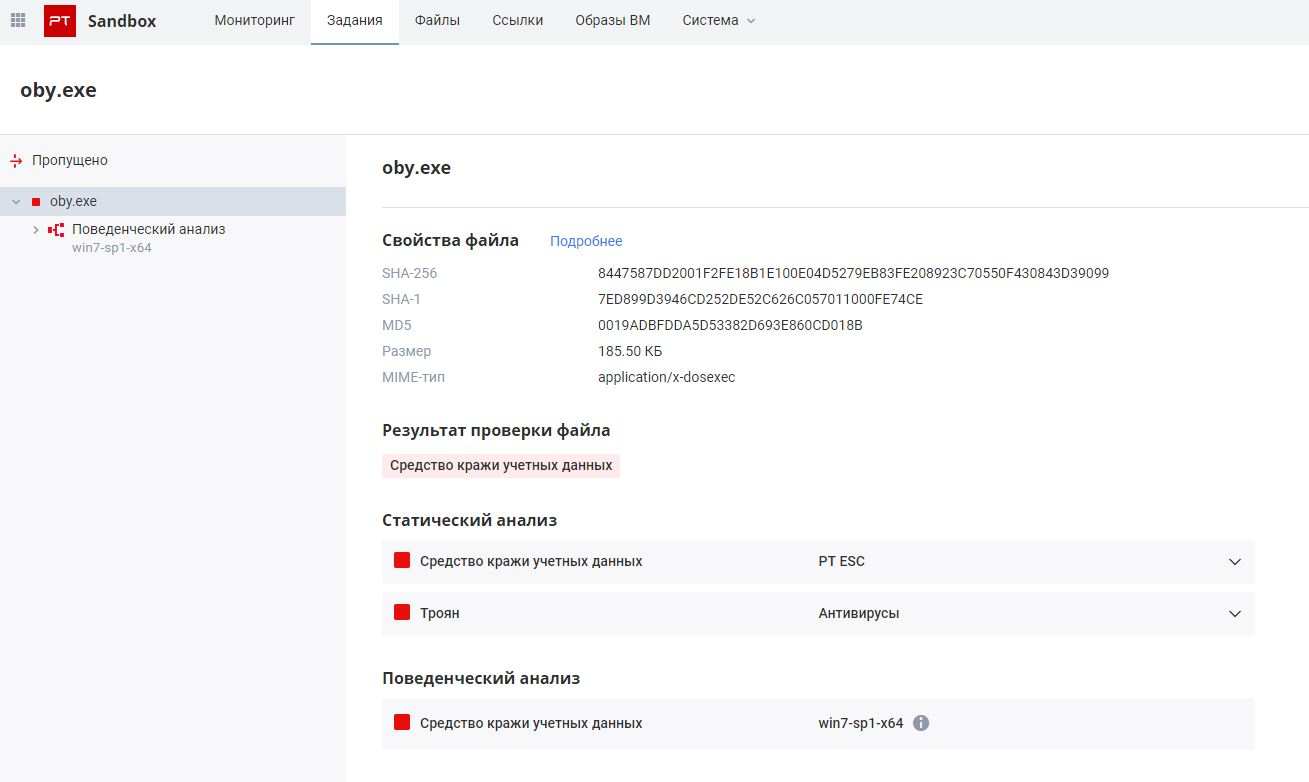Click the oby.exe heading in details panel

[417, 168]
